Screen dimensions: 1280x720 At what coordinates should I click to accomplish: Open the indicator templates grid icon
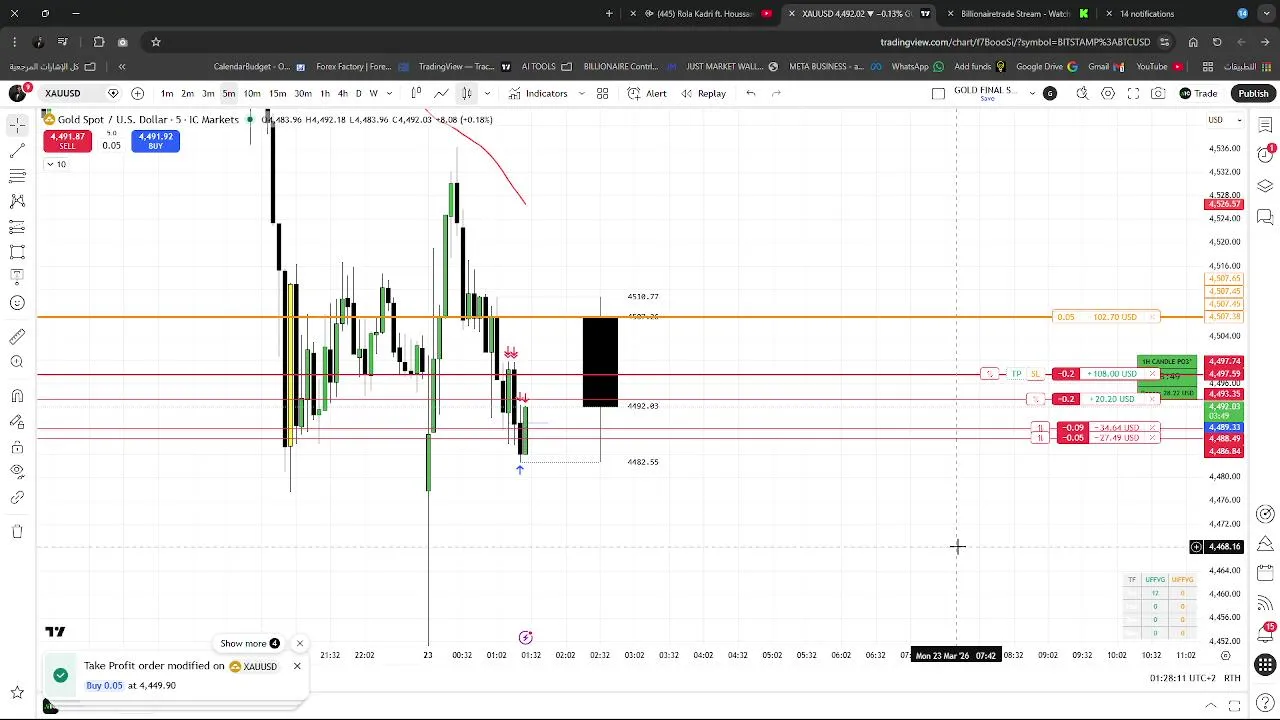[x=603, y=93]
